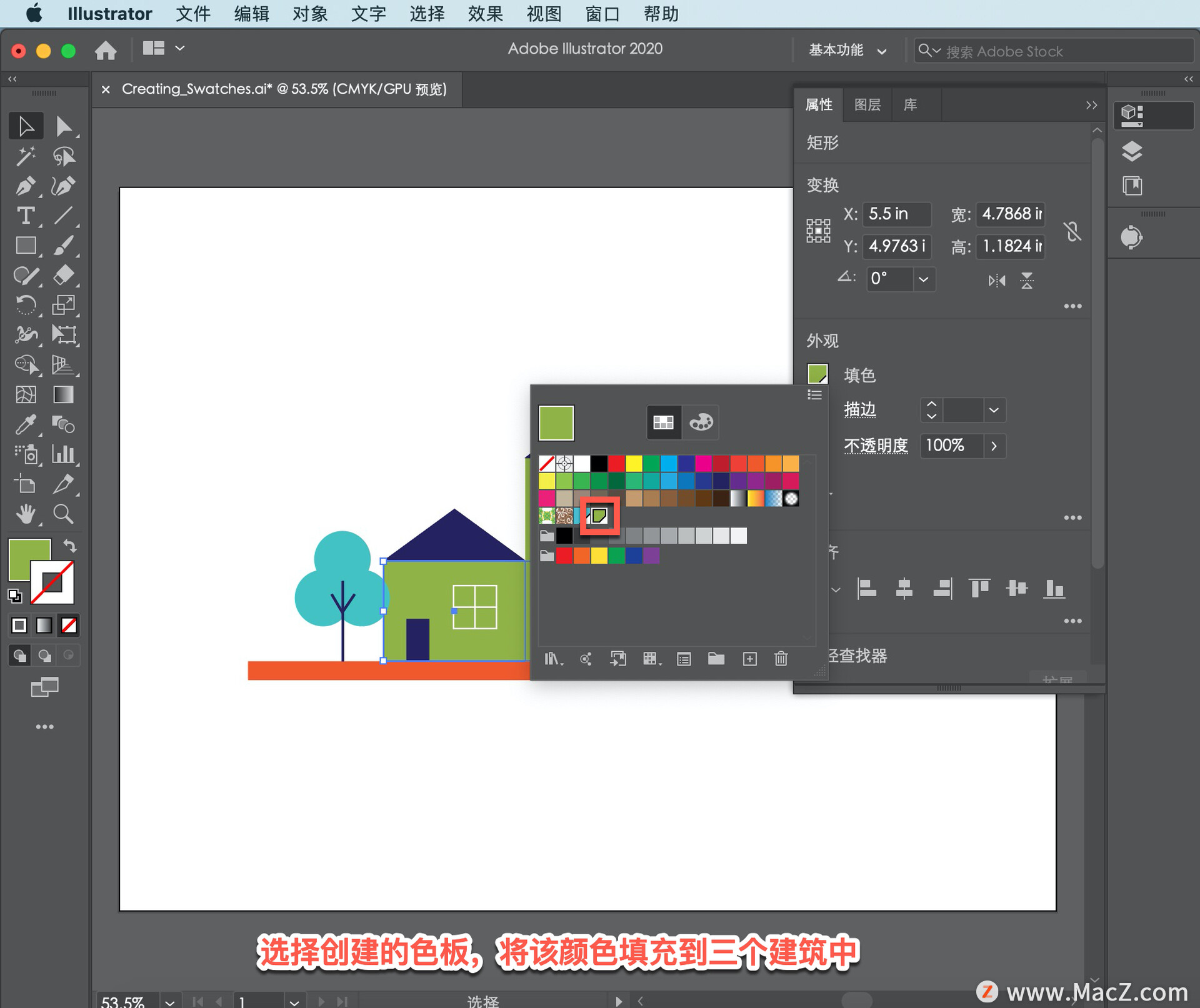Pick the red swatch in top row
This screenshot has width=1200, height=1008.
pyautogui.click(x=616, y=463)
